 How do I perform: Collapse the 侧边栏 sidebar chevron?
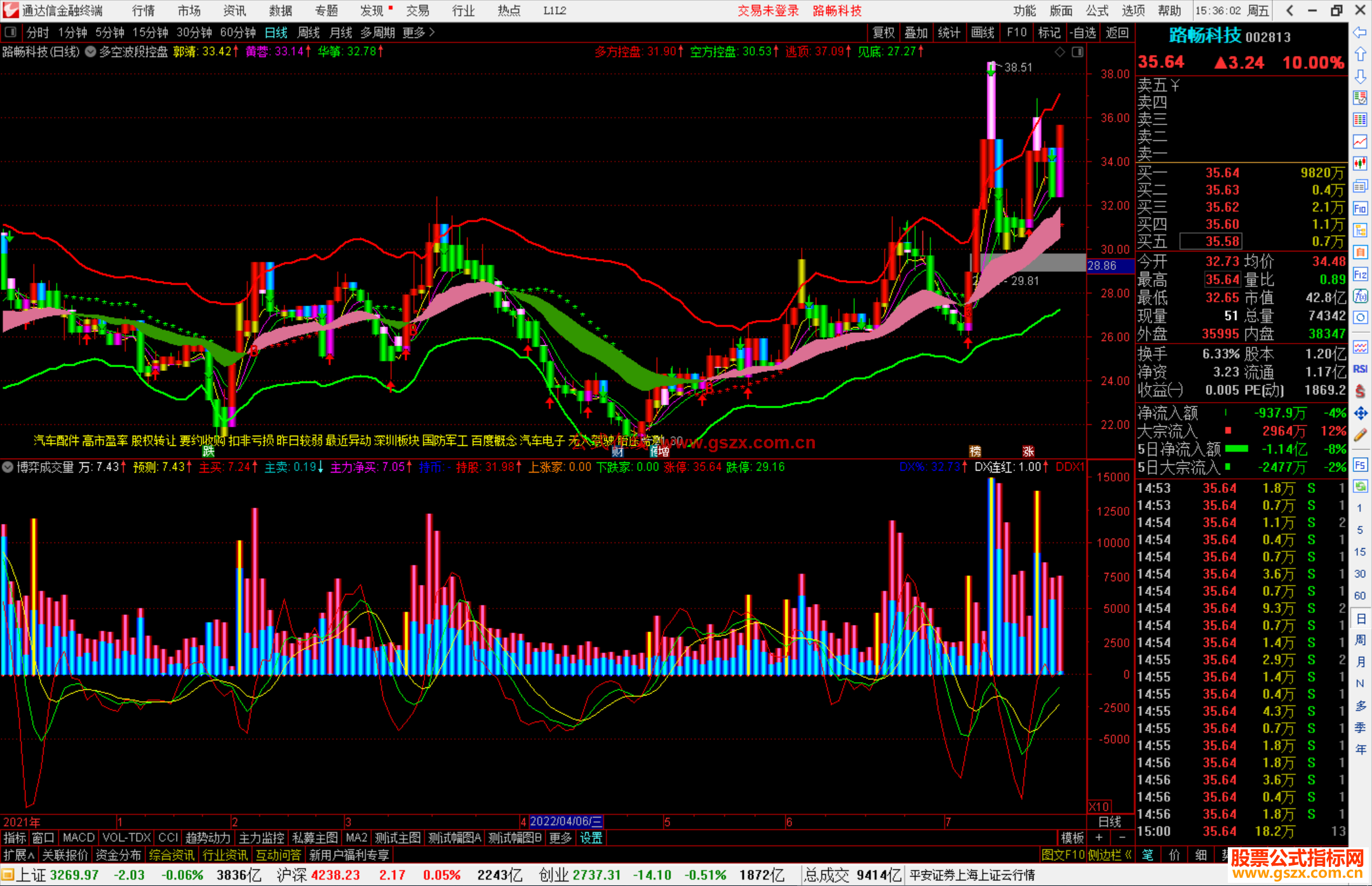coord(1129,855)
